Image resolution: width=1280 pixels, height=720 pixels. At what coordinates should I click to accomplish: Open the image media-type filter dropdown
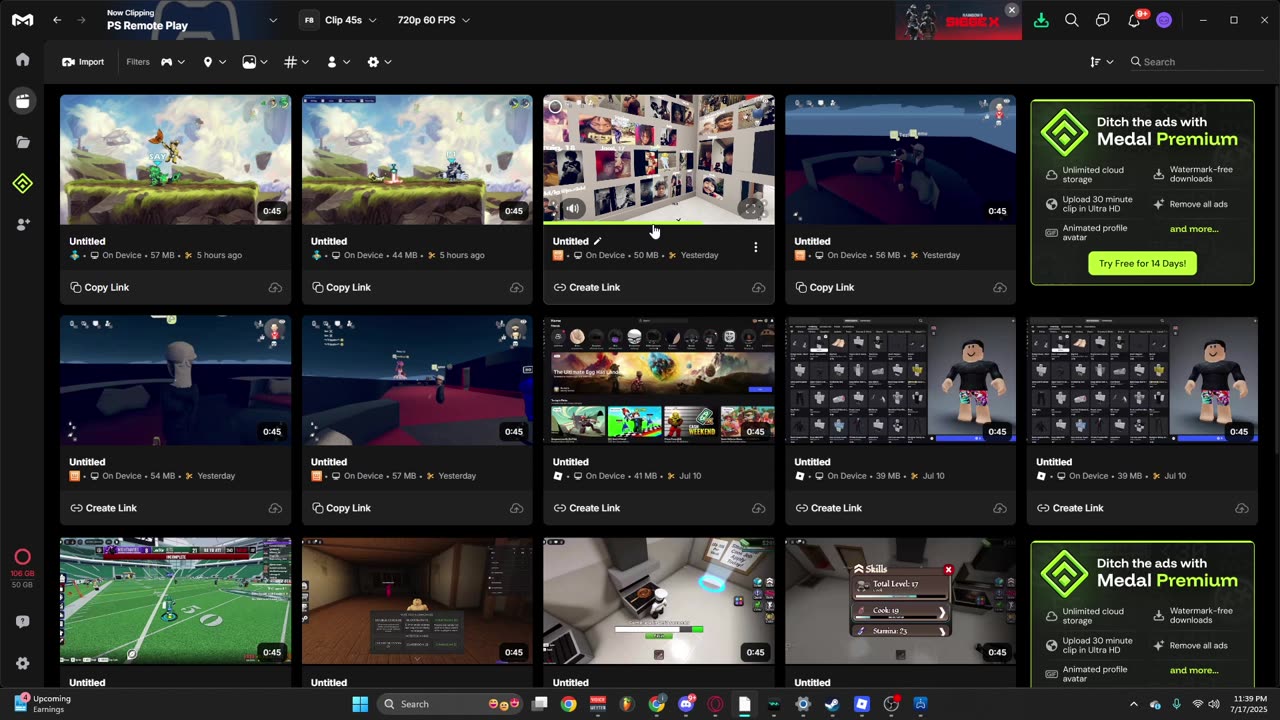click(255, 62)
